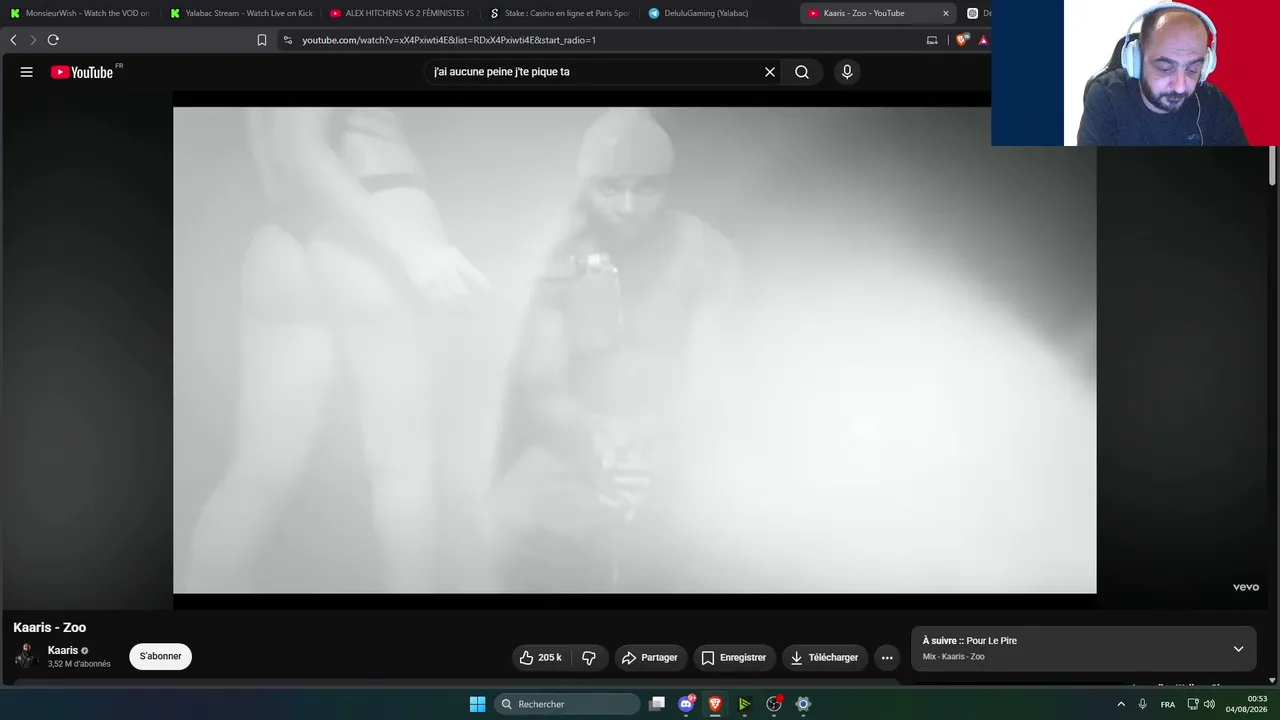Image resolution: width=1280 pixels, height=720 pixels.
Task: Open Task View on the taskbar
Action: tap(657, 704)
